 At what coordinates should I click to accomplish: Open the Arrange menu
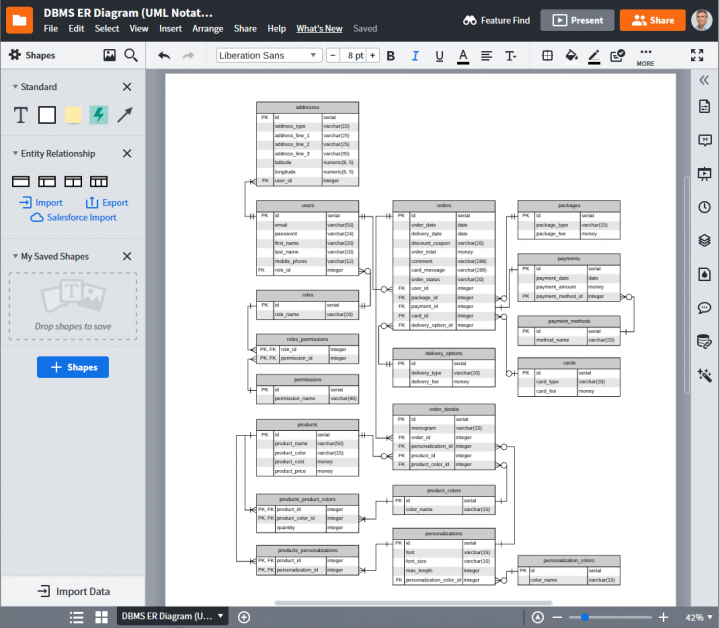pyautogui.click(x=208, y=29)
